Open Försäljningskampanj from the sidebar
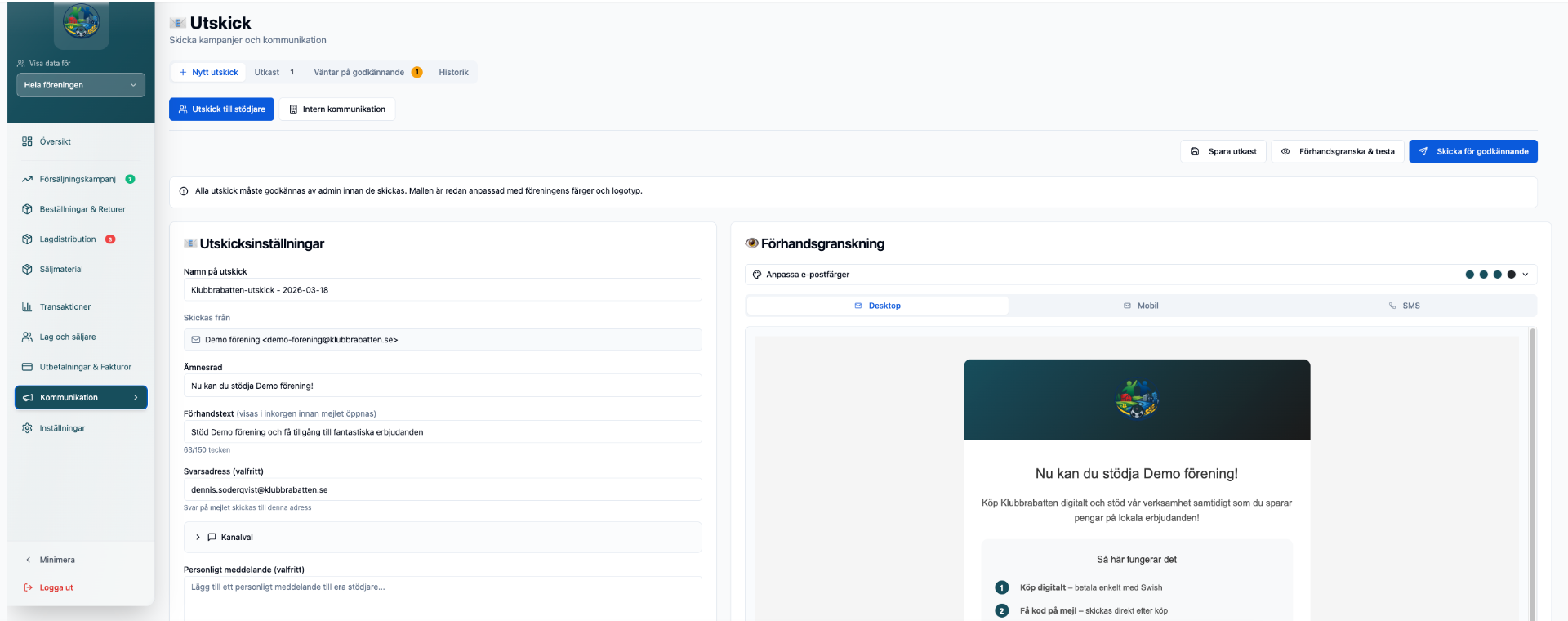The image size is (1568, 621). tap(78, 179)
